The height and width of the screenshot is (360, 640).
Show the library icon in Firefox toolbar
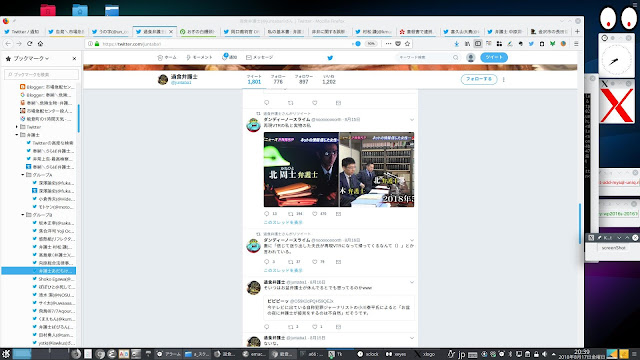coord(467,44)
